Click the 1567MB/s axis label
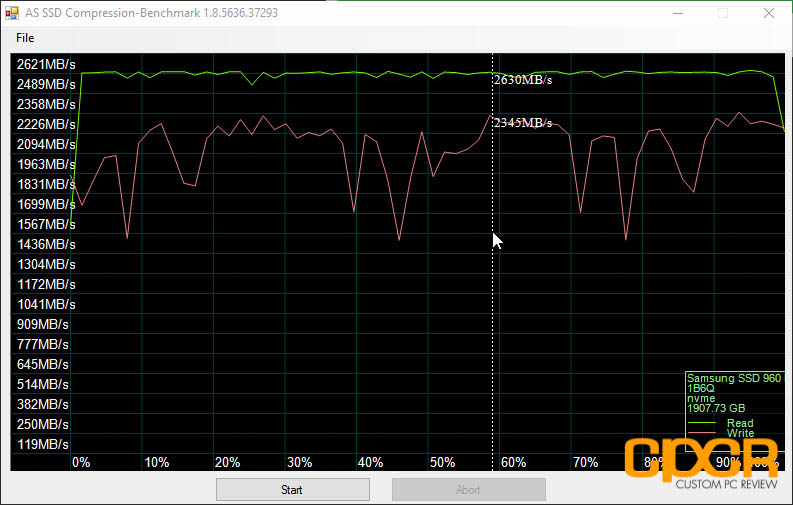The image size is (793, 505). [x=46, y=224]
